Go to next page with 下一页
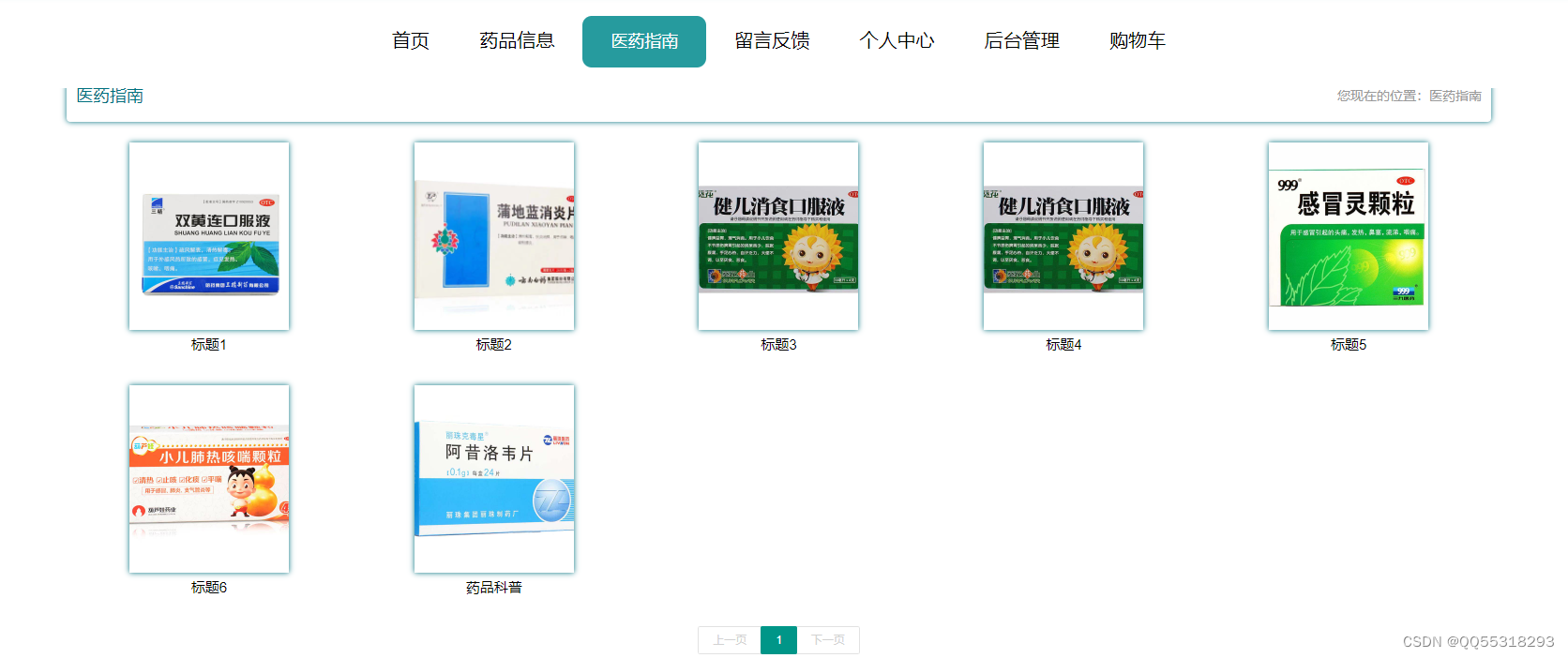 (828, 640)
